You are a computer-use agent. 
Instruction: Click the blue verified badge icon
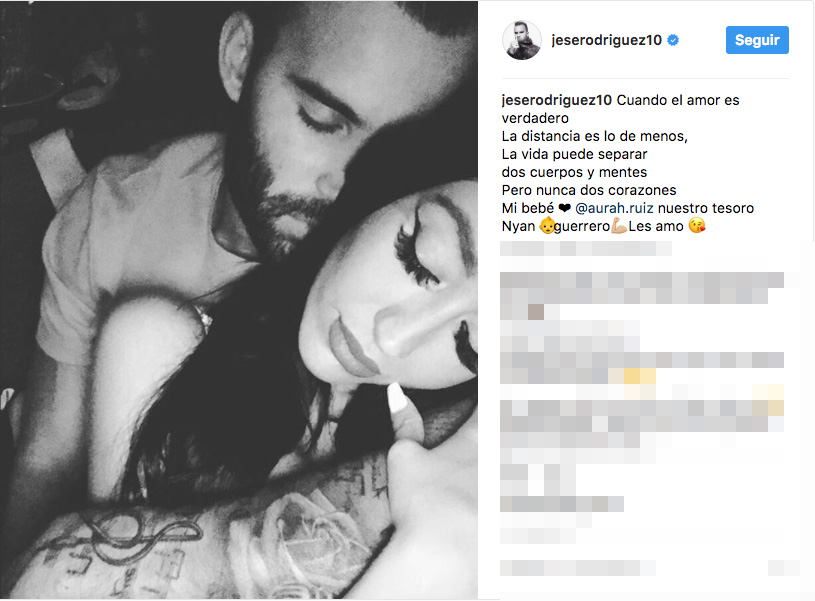pyautogui.click(x=673, y=40)
